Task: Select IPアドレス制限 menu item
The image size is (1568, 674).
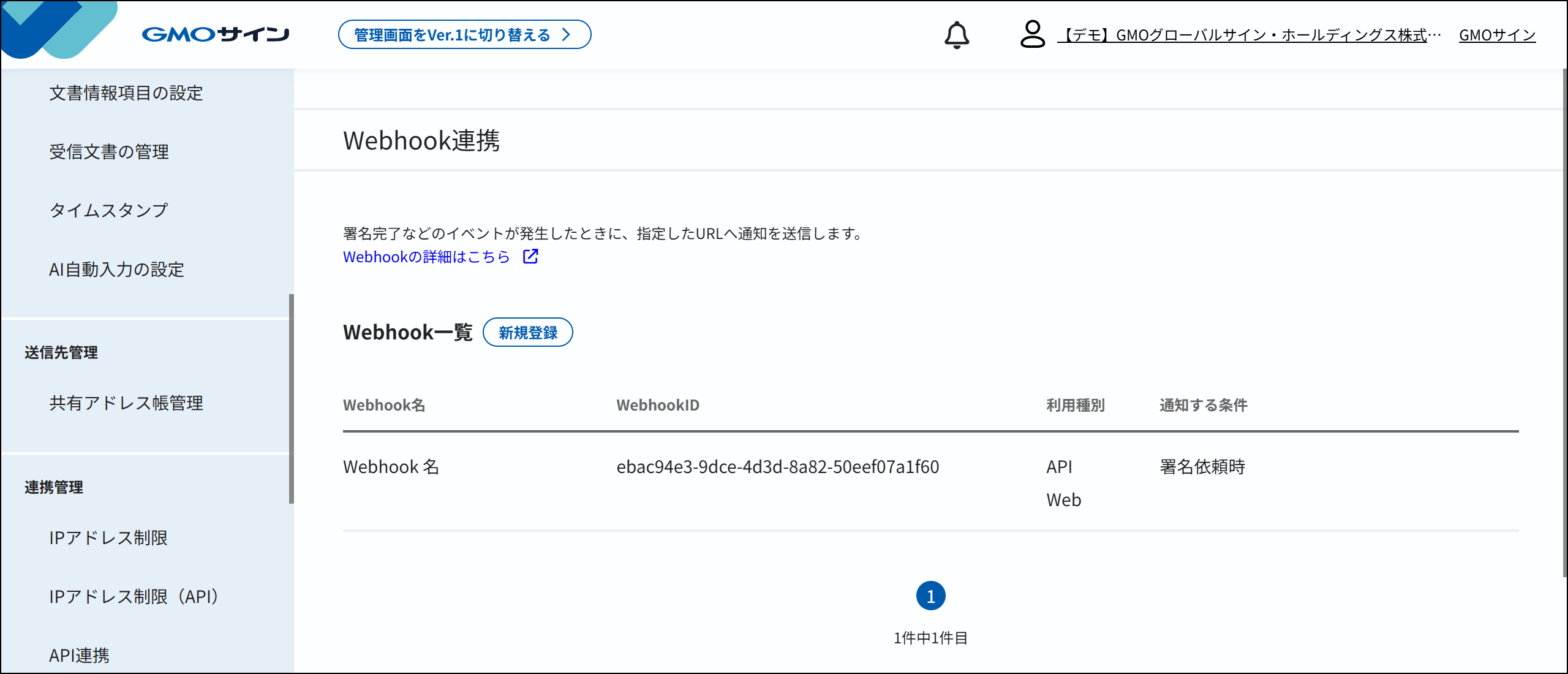Action: tap(108, 538)
